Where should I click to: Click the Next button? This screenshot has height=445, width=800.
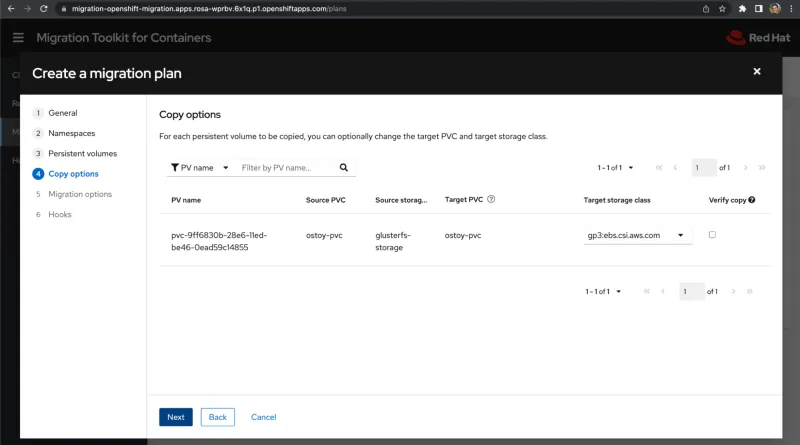175,417
